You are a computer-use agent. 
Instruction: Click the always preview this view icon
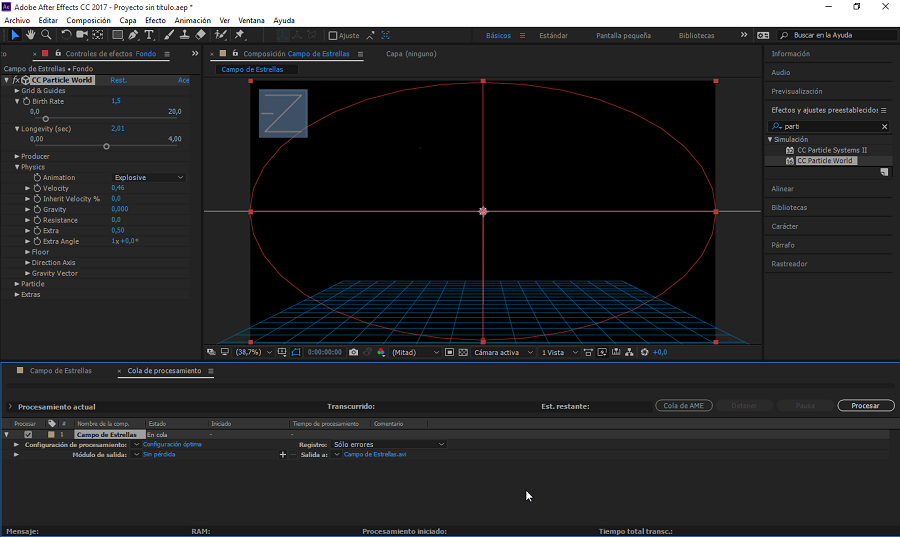click(x=211, y=352)
